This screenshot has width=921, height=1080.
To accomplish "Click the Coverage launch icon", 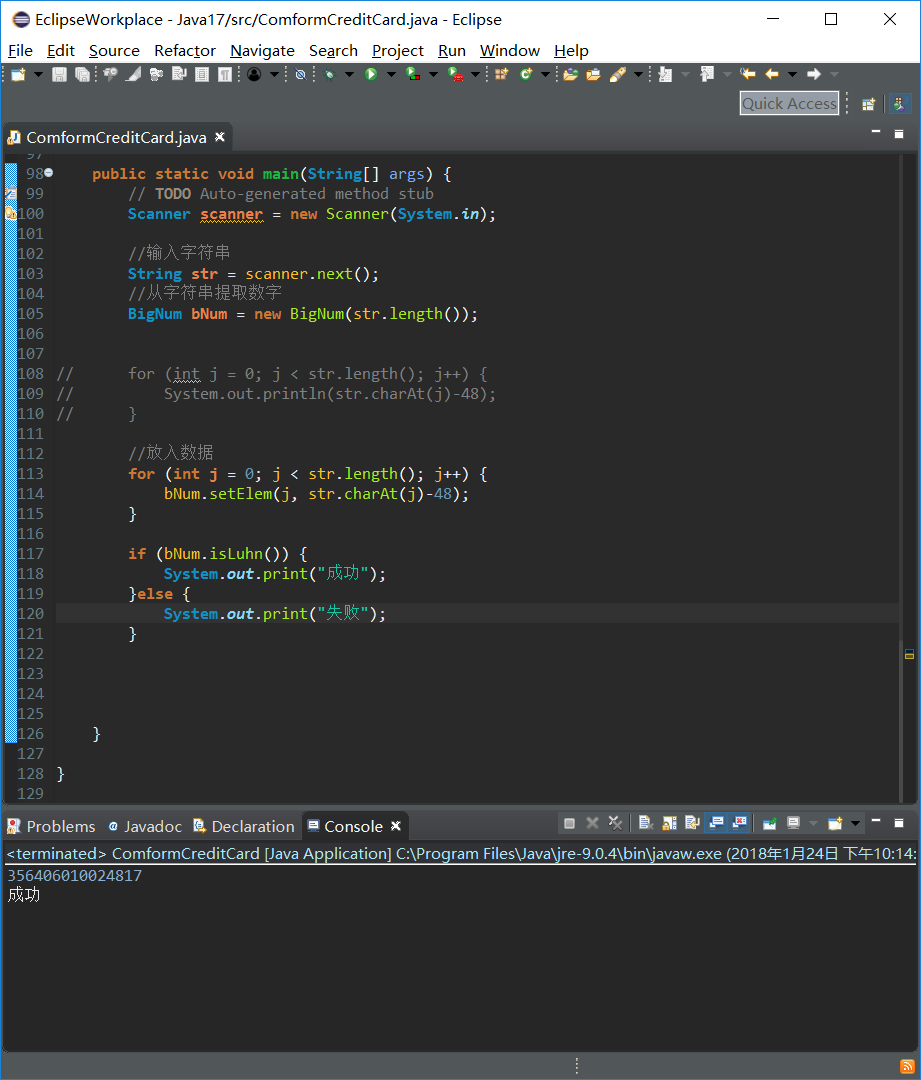I will 413,74.
